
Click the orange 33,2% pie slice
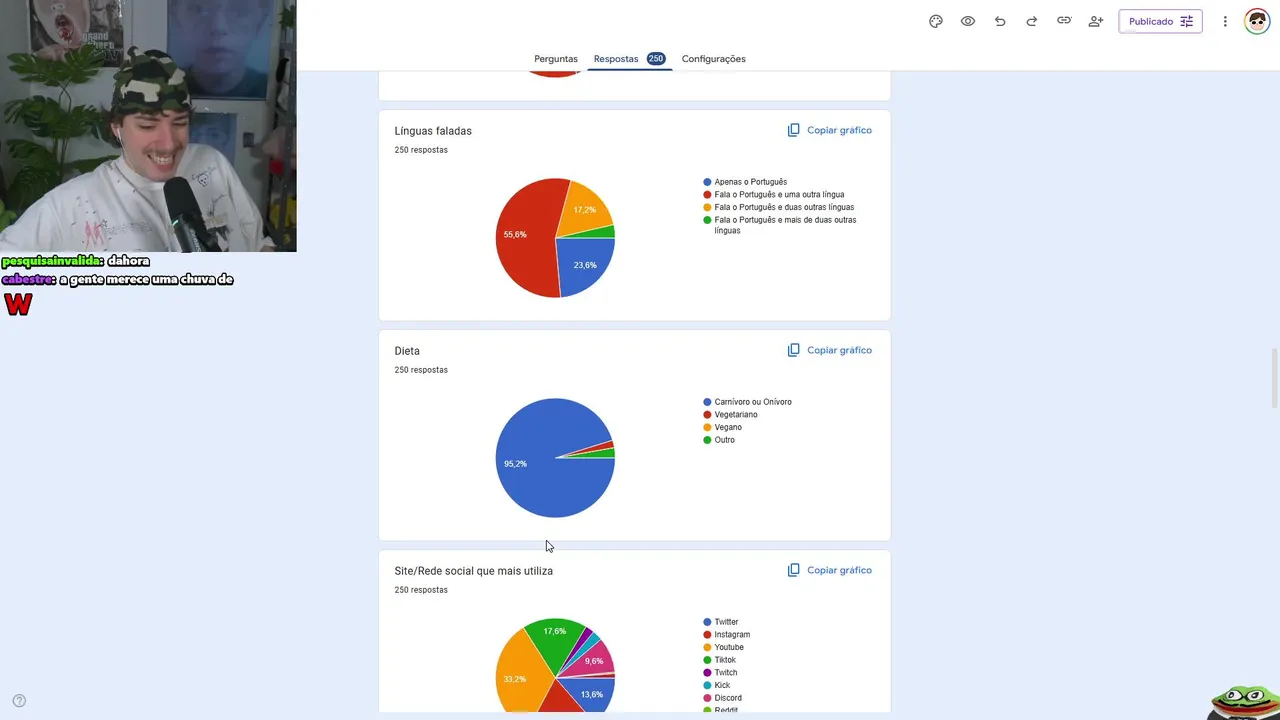coord(518,672)
